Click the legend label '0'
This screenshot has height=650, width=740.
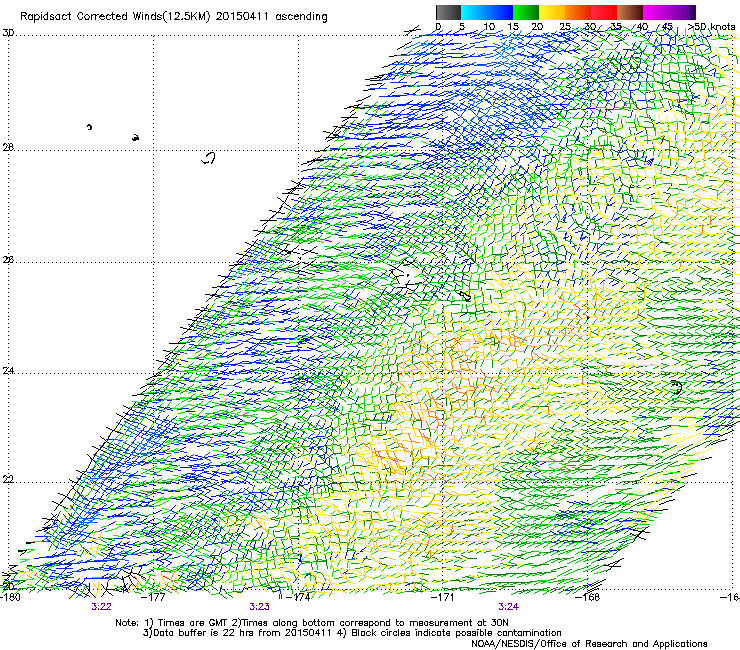438,27
